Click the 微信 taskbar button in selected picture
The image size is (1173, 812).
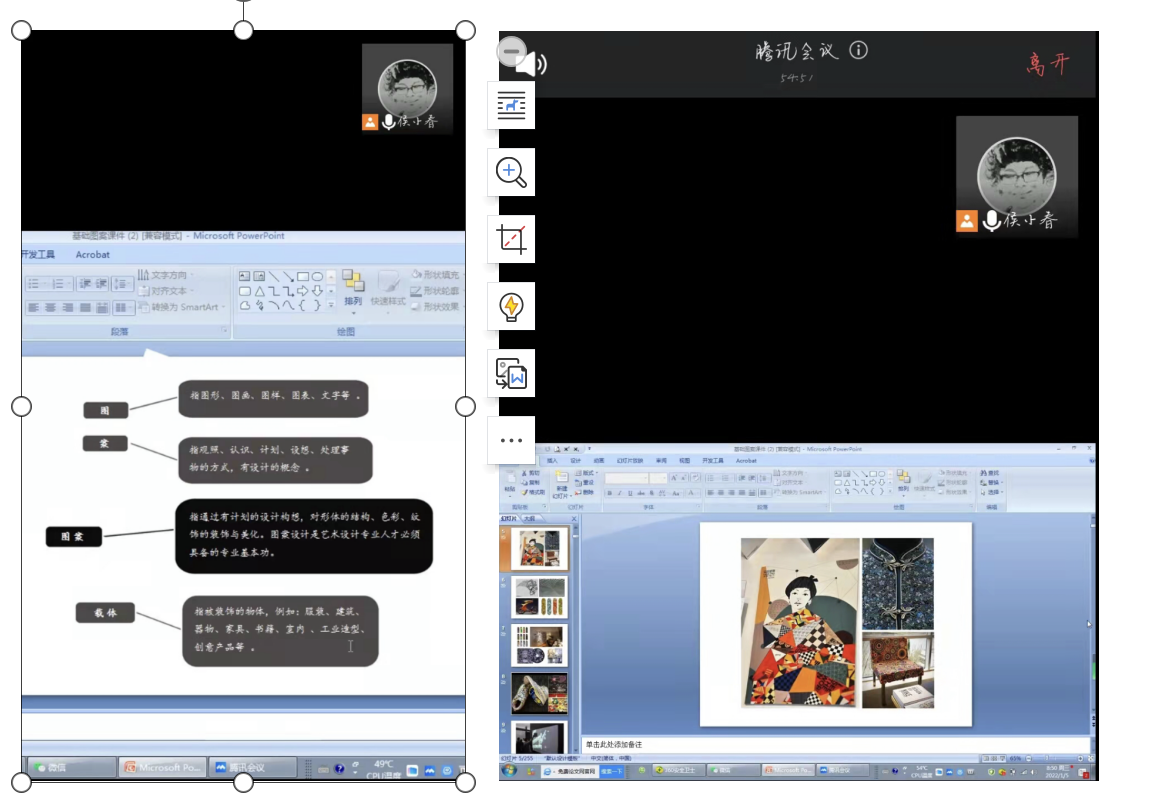click(70, 768)
